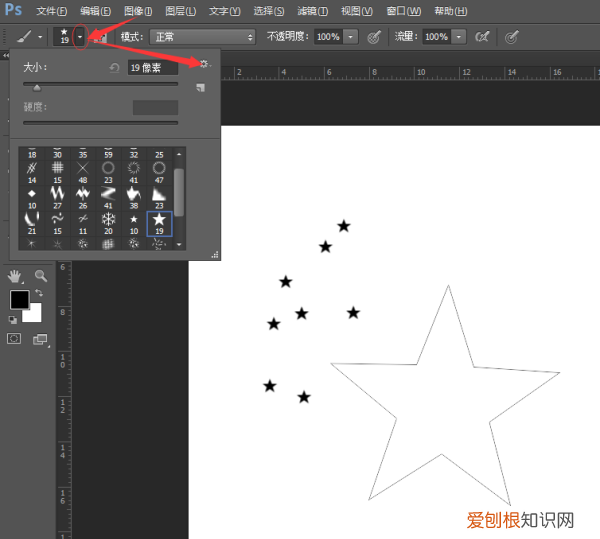600x539 pixels.
Task: Open brush picker gear settings menu
Action: click(204, 64)
